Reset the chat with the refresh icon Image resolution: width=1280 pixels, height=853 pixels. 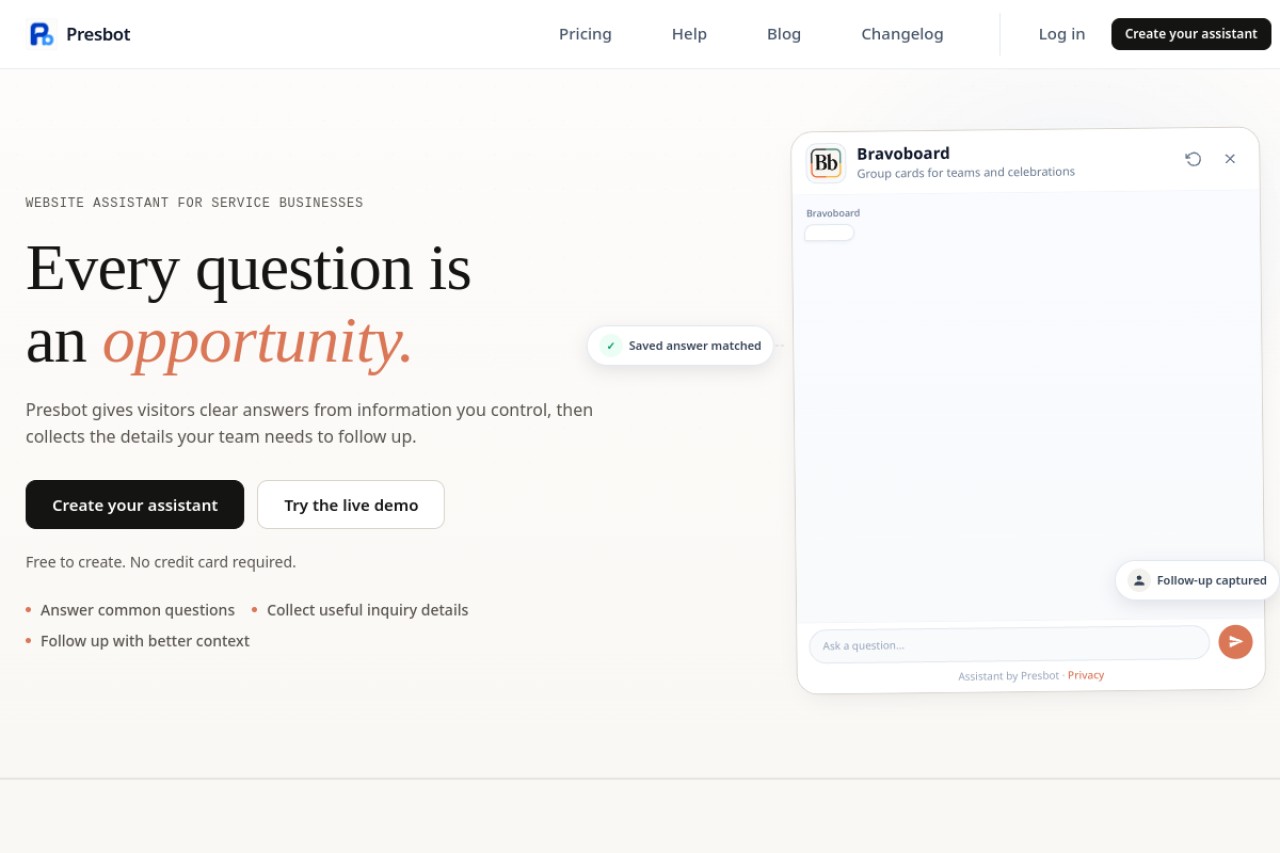[x=1193, y=159]
